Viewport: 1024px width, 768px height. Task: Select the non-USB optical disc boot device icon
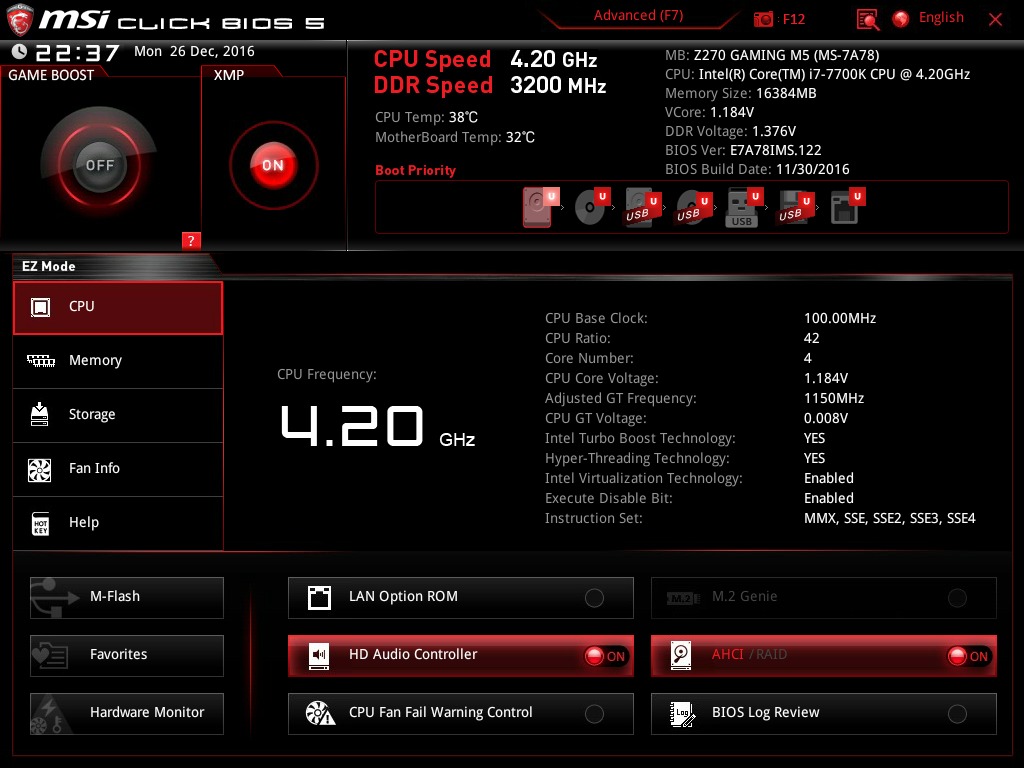[592, 206]
